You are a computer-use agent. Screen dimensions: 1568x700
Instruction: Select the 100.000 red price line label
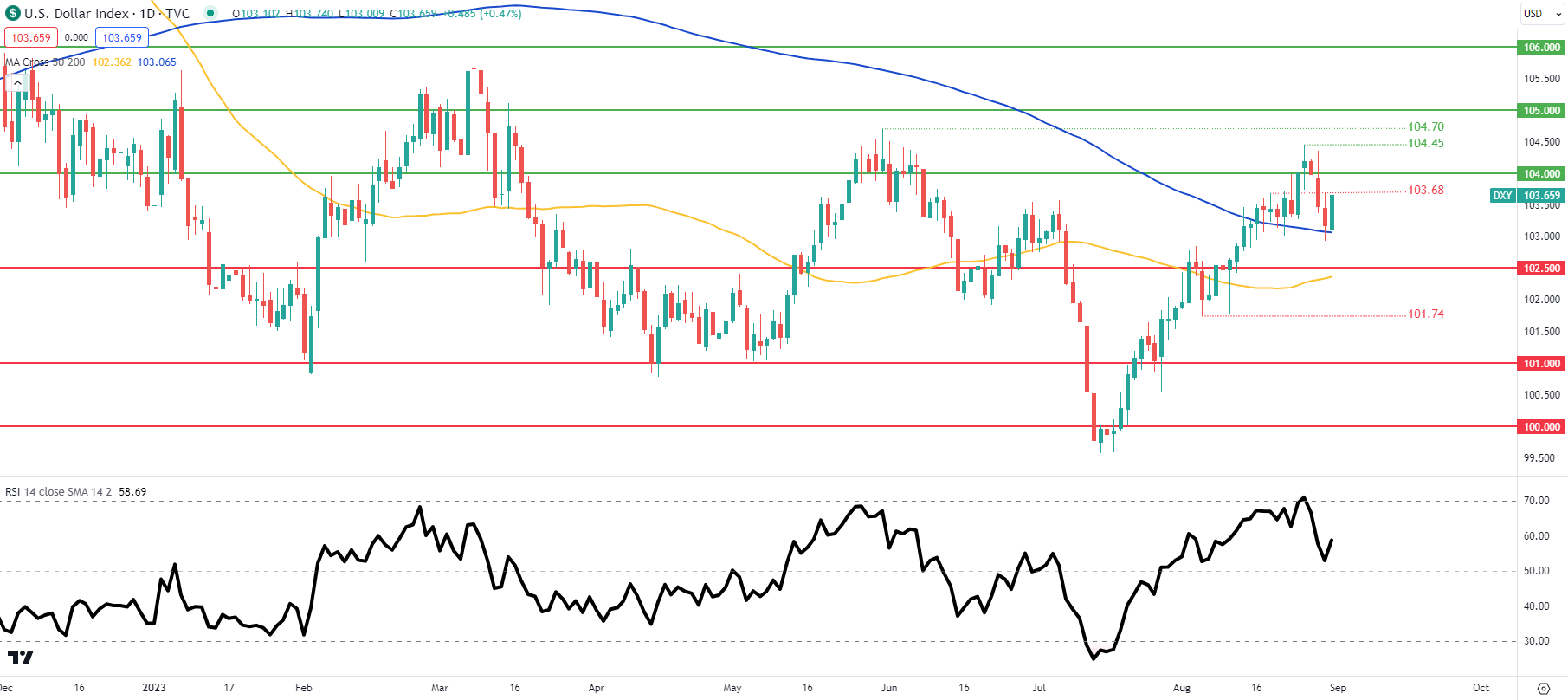1542,426
